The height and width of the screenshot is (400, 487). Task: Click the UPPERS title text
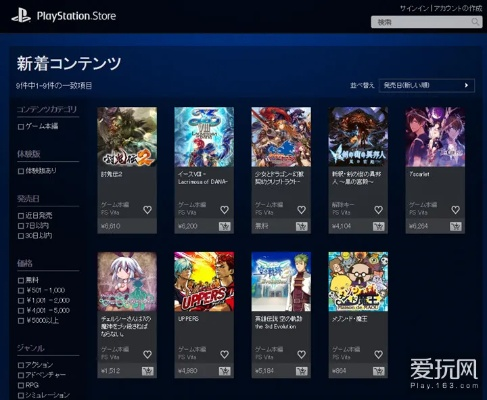pyautogui.click(x=188, y=319)
